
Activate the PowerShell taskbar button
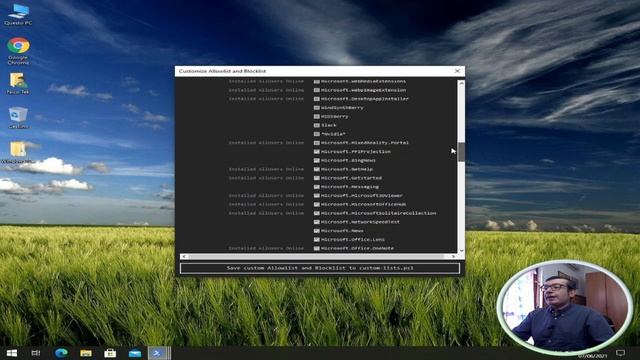[158, 353]
